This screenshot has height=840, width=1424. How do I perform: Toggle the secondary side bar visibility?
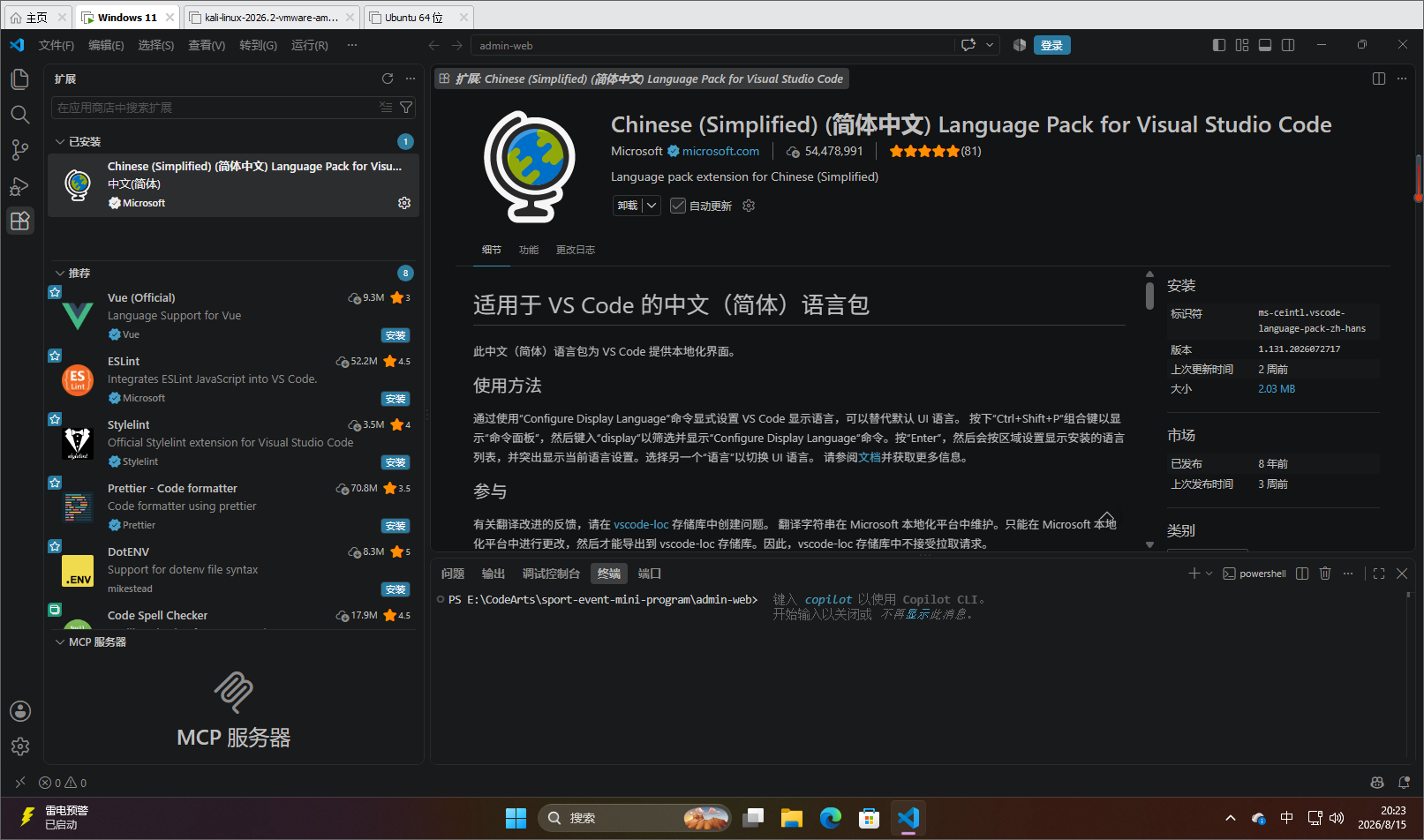tap(1288, 45)
